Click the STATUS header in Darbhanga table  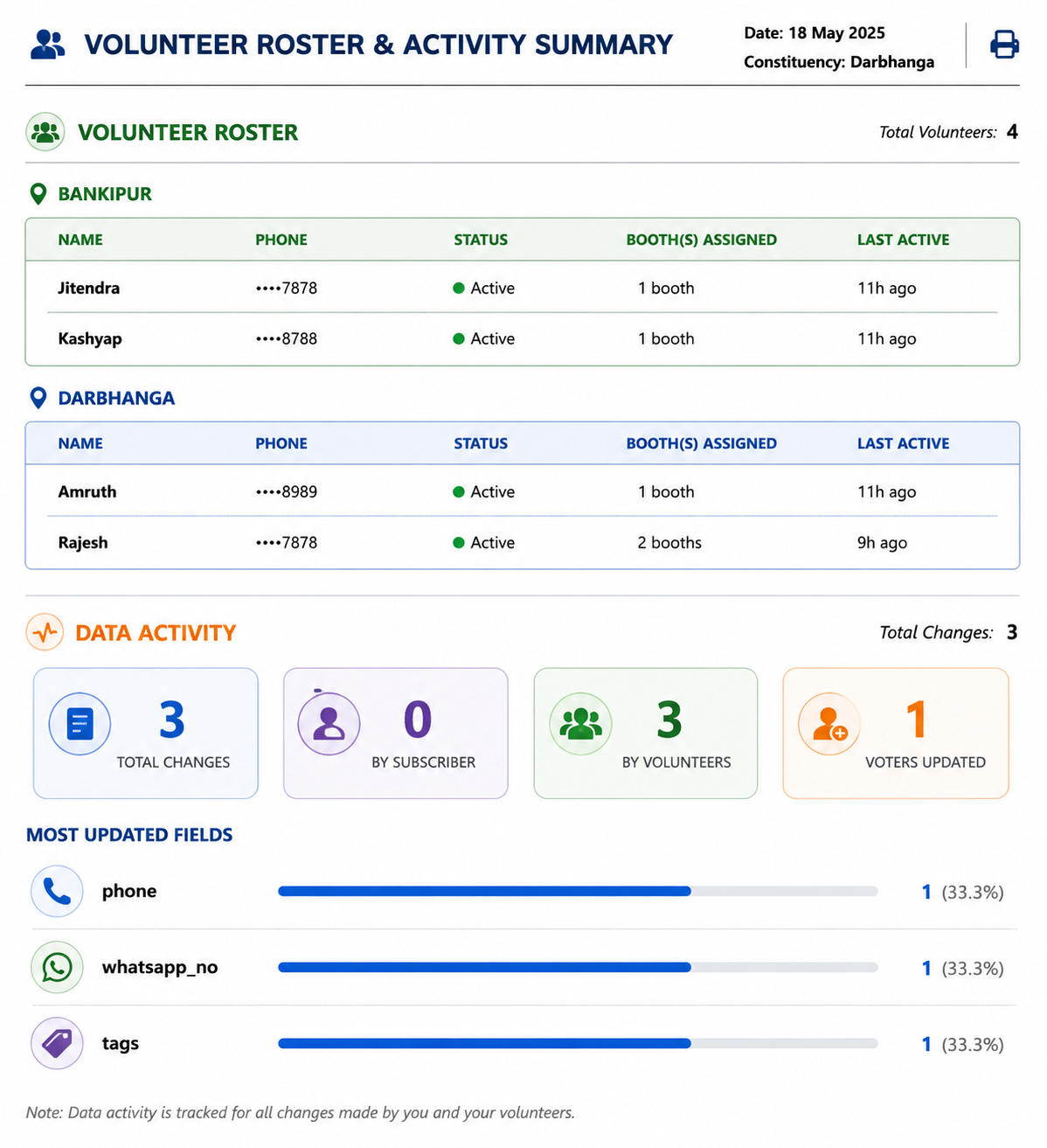[481, 443]
